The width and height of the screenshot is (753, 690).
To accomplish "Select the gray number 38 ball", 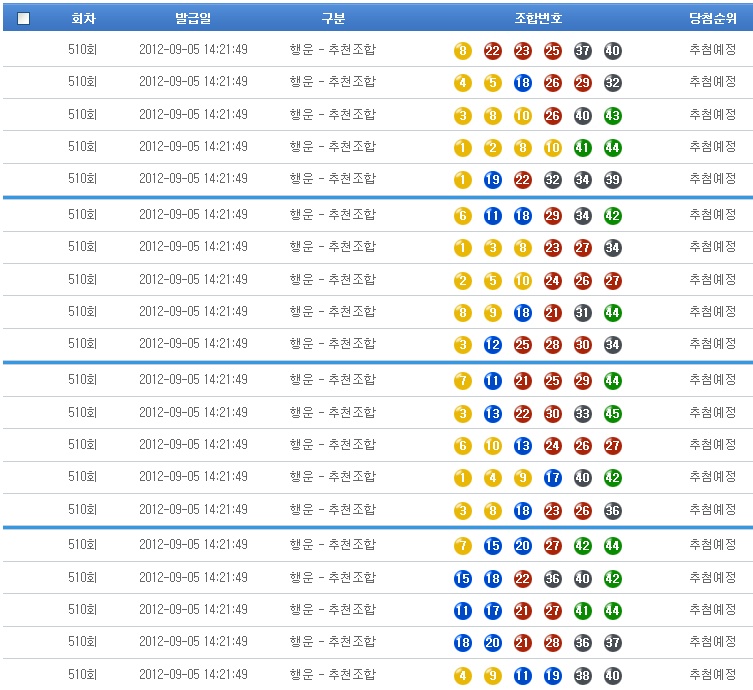I will coord(583,676).
